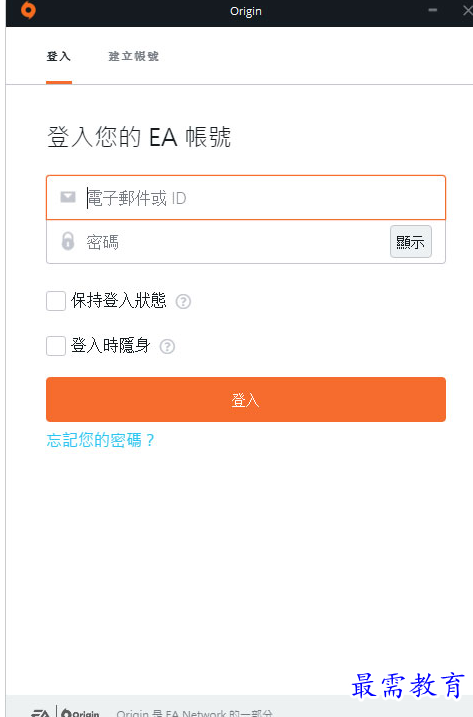Minimize the Origin window
The height and width of the screenshot is (717, 473).
click(432, 10)
